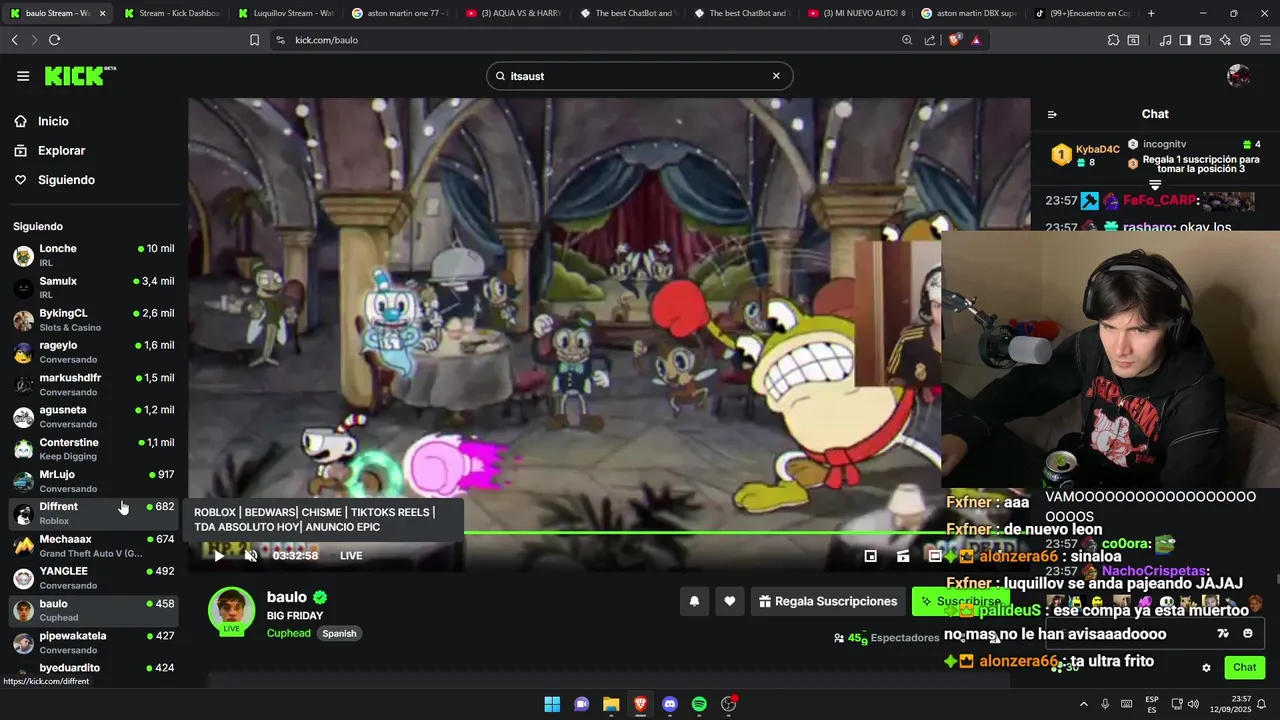Open the browser main menu
The width and height of the screenshot is (1280, 720).
(x=1265, y=40)
